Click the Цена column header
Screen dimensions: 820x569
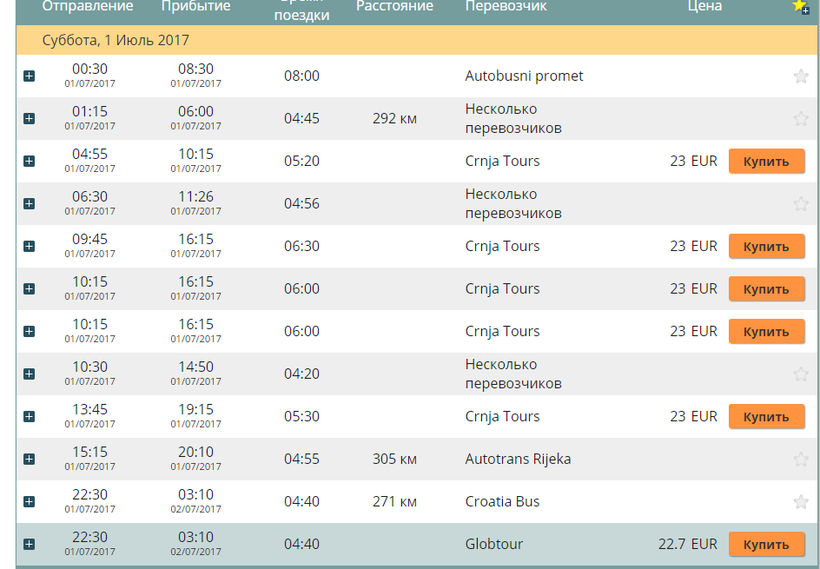pyautogui.click(x=704, y=7)
